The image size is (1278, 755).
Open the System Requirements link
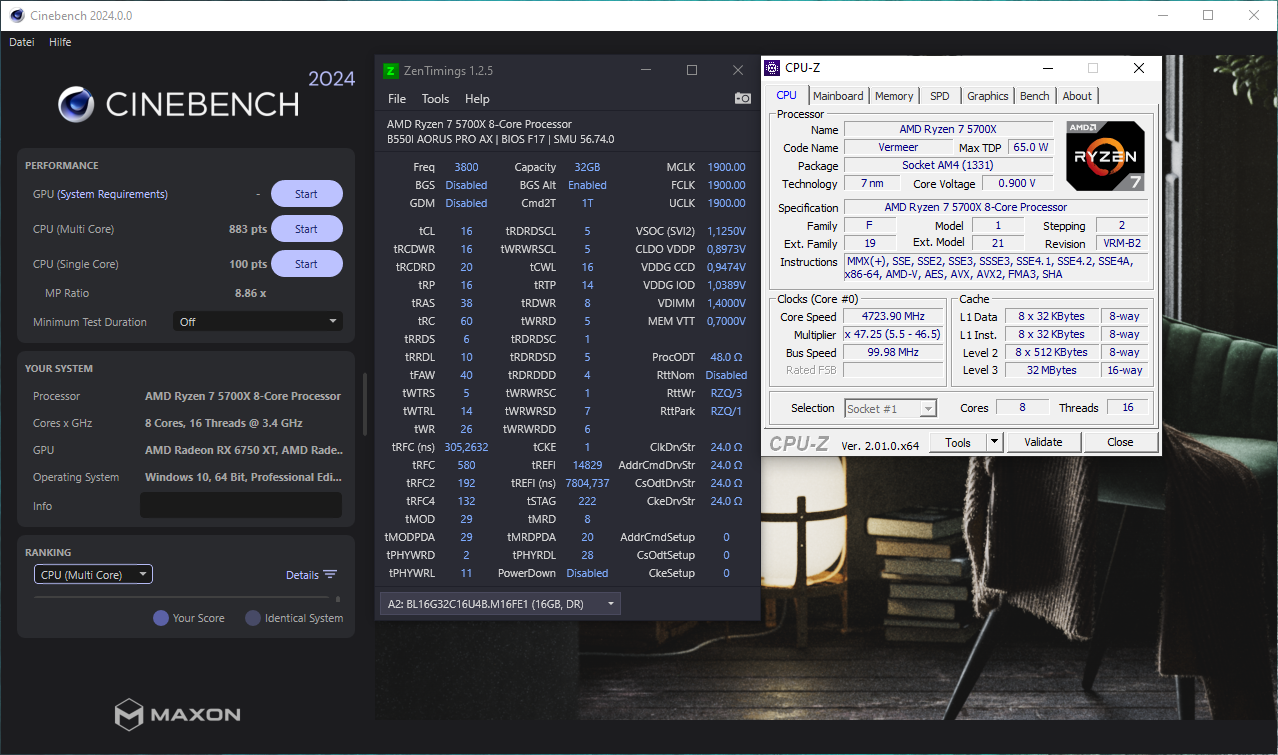click(112, 194)
